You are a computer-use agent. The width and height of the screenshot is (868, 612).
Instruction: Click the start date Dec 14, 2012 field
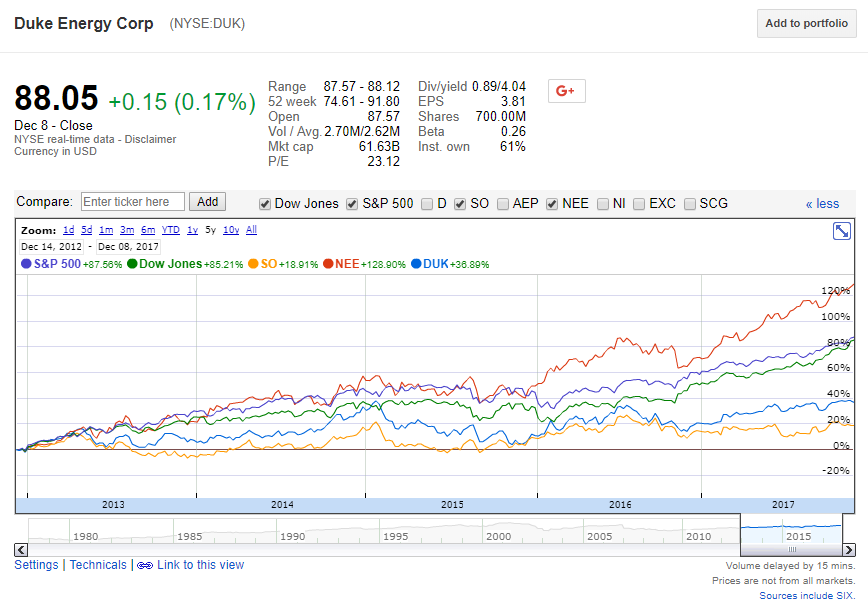coord(51,247)
